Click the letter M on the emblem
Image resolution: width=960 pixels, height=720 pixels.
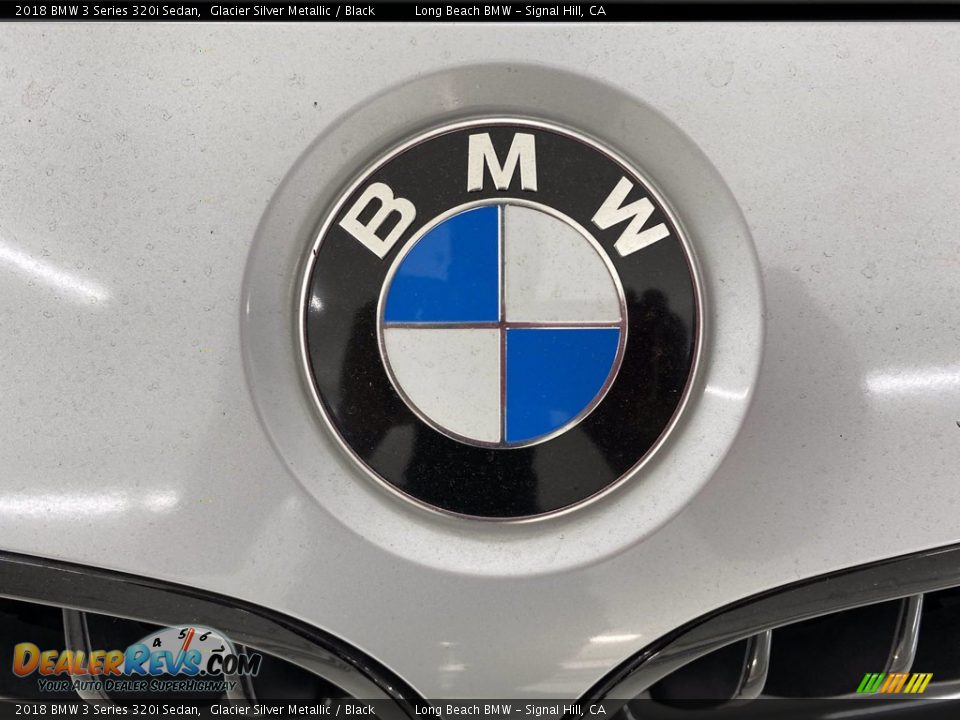[x=502, y=162]
